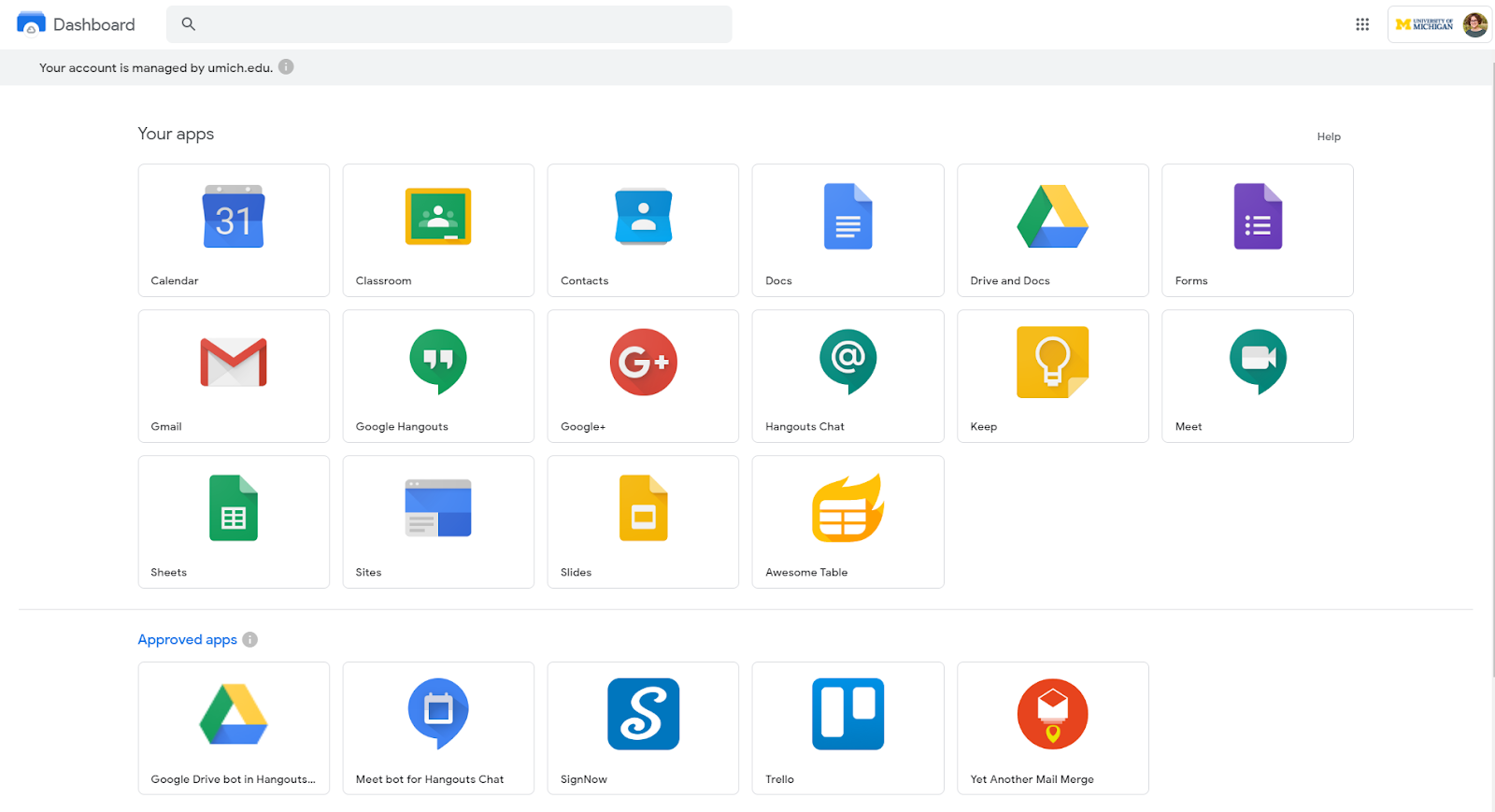The width and height of the screenshot is (1495, 812).
Task: Open the Sites app icon
Action: click(438, 507)
